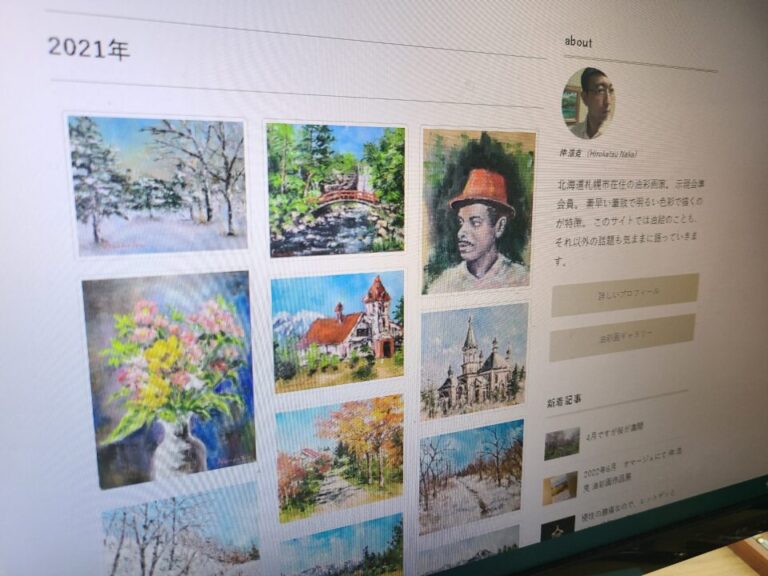Open the red arched bridge painting
The image size is (768, 576).
[x=336, y=190]
